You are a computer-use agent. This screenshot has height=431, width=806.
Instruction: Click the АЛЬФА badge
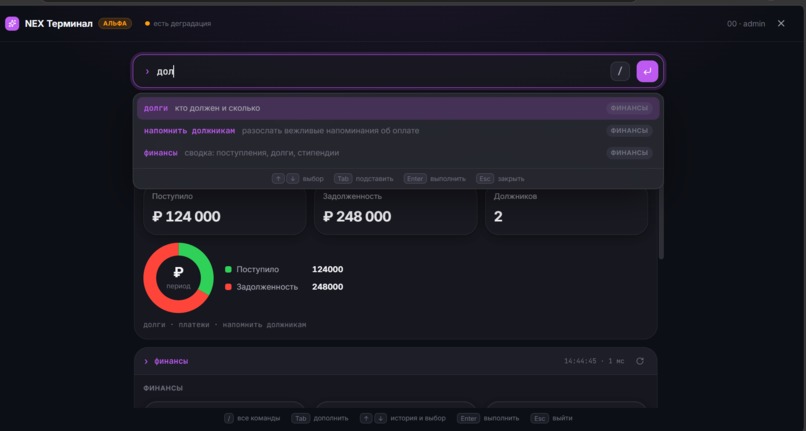pos(115,24)
